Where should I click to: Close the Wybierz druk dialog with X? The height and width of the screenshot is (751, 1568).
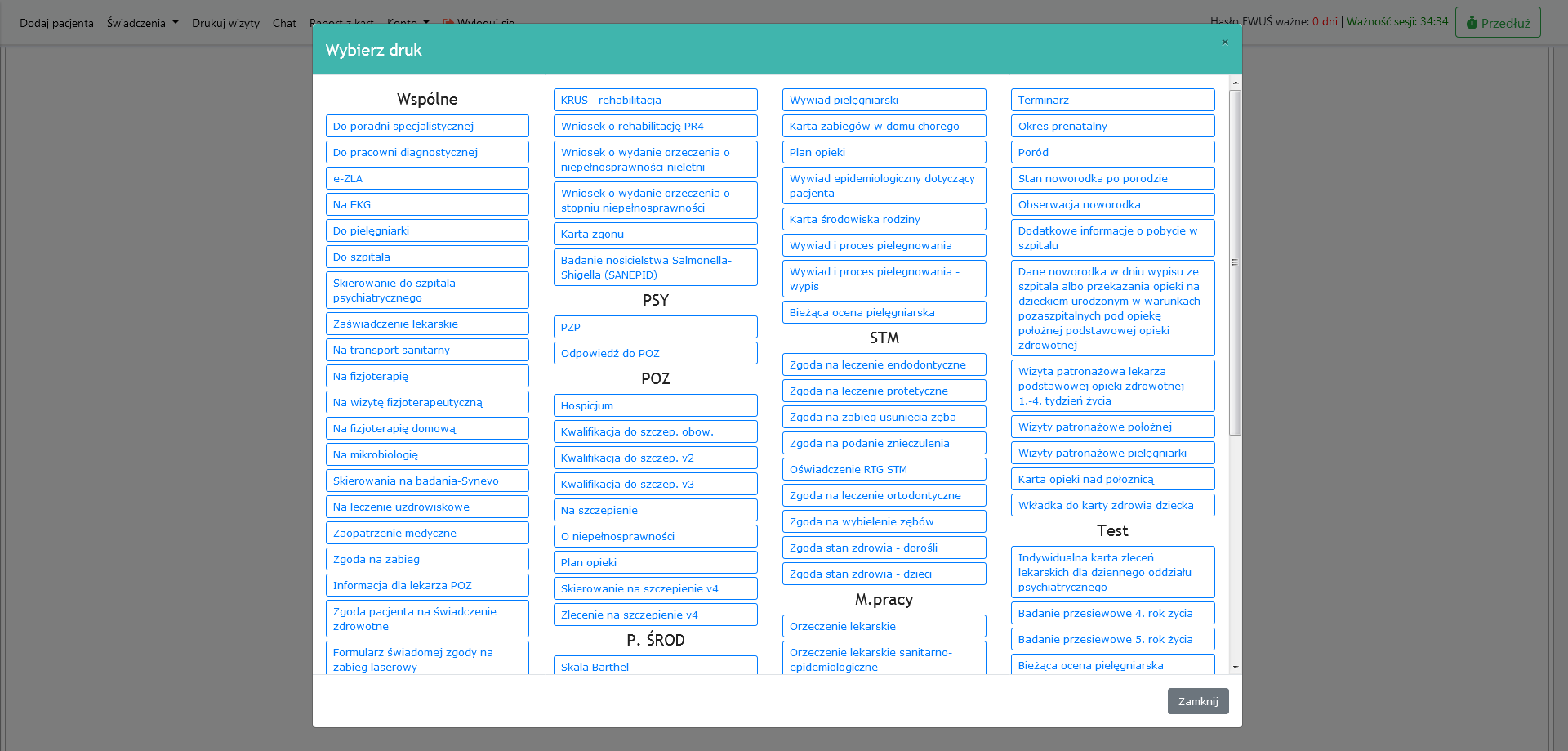[1224, 42]
